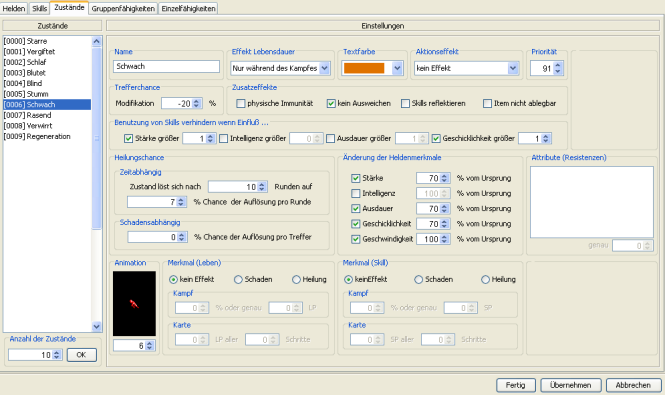Click the orange Textfarbe swatch
This screenshot has width=665, height=395.
point(364,68)
